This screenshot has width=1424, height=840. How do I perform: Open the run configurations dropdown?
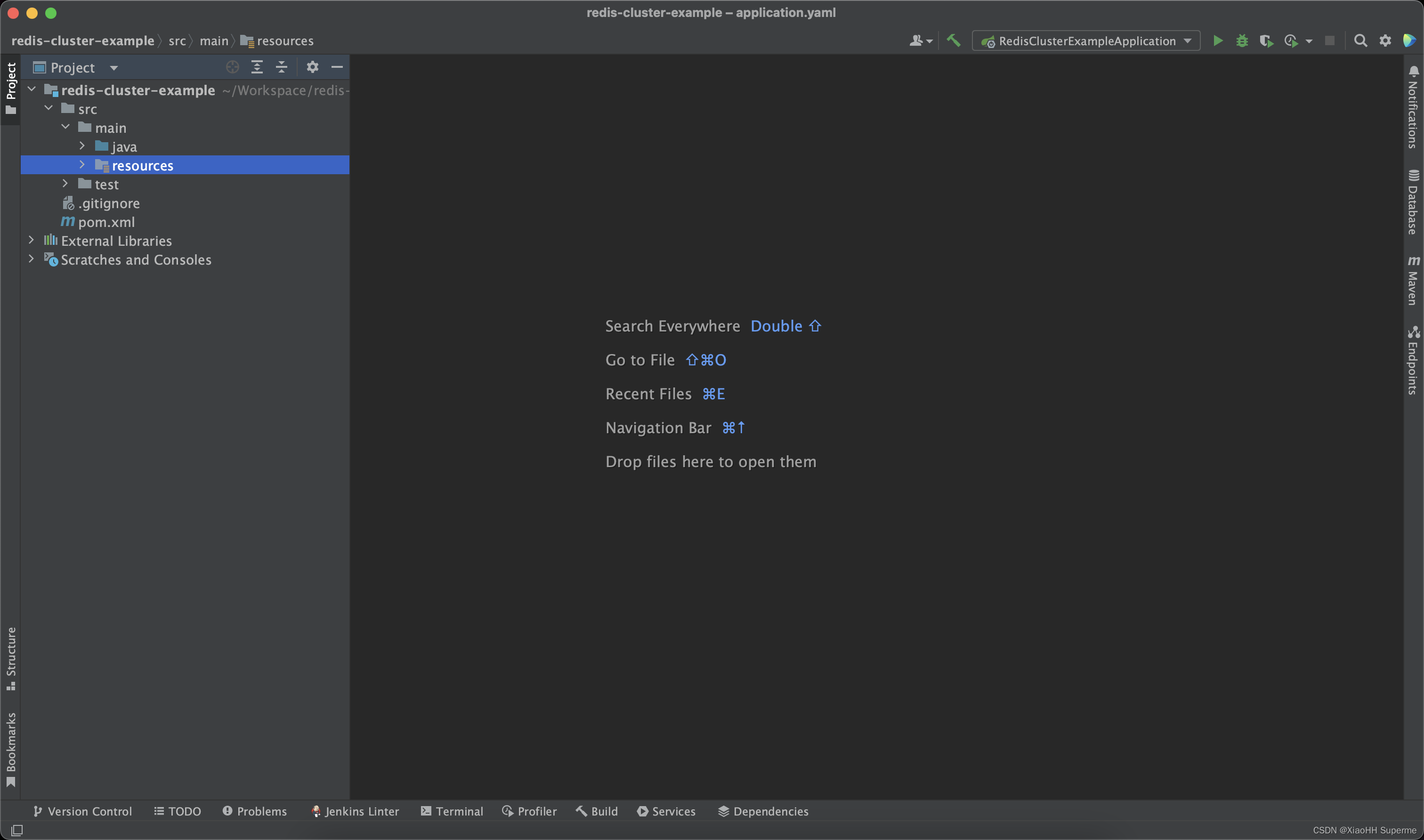tap(1187, 40)
